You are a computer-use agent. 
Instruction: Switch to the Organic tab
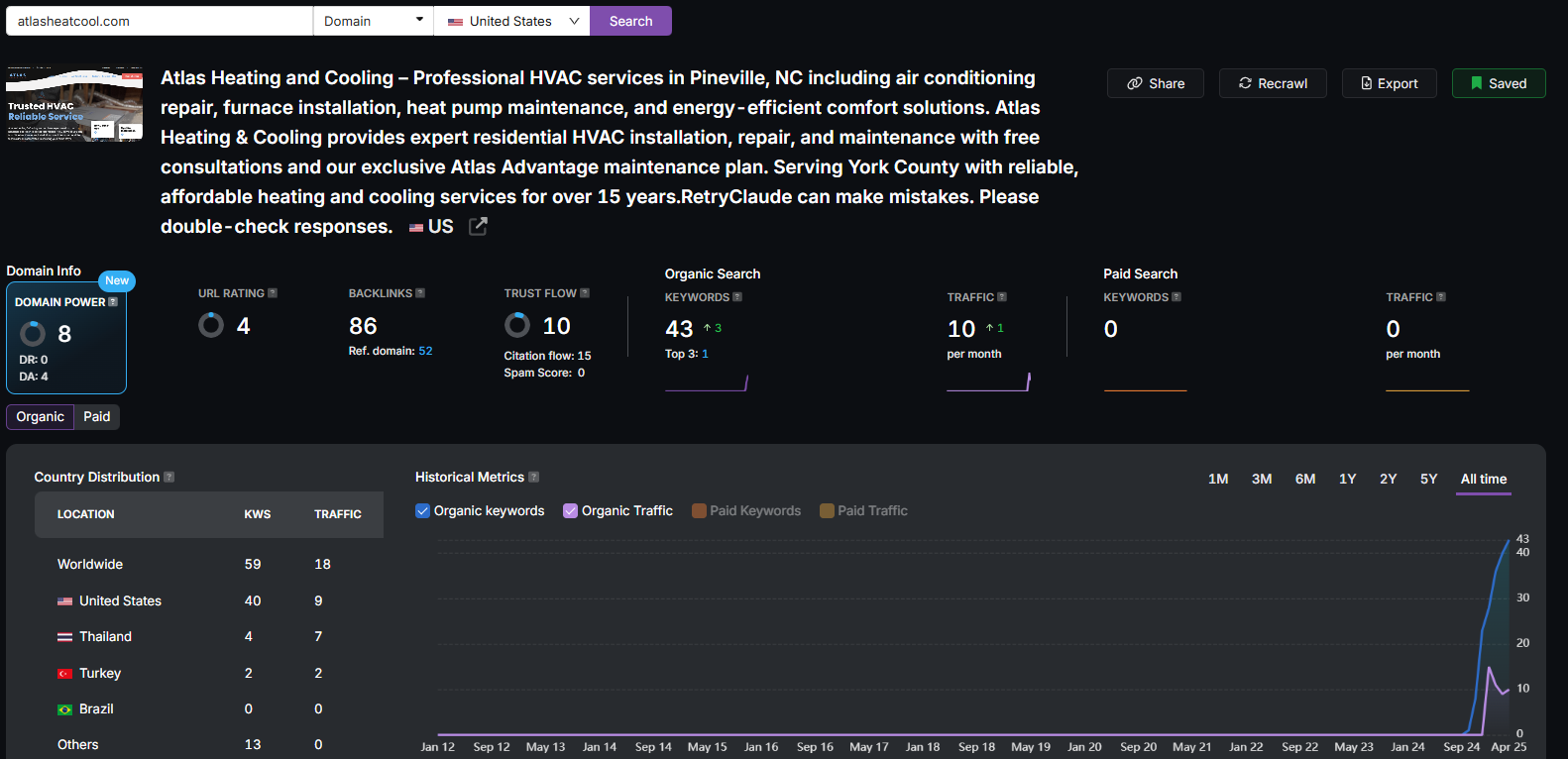click(x=40, y=417)
